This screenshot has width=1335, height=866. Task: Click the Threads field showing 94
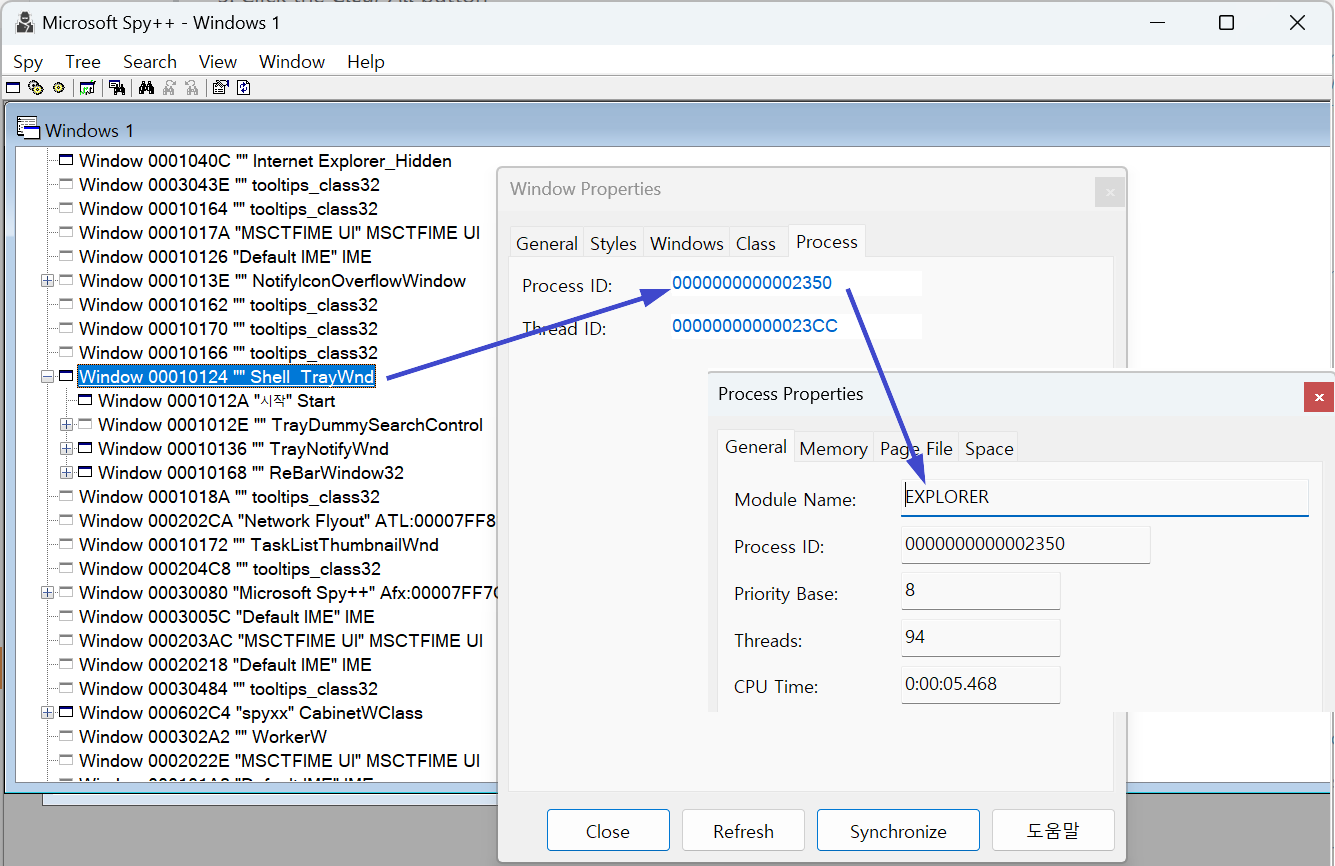pyautogui.click(x=980, y=638)
